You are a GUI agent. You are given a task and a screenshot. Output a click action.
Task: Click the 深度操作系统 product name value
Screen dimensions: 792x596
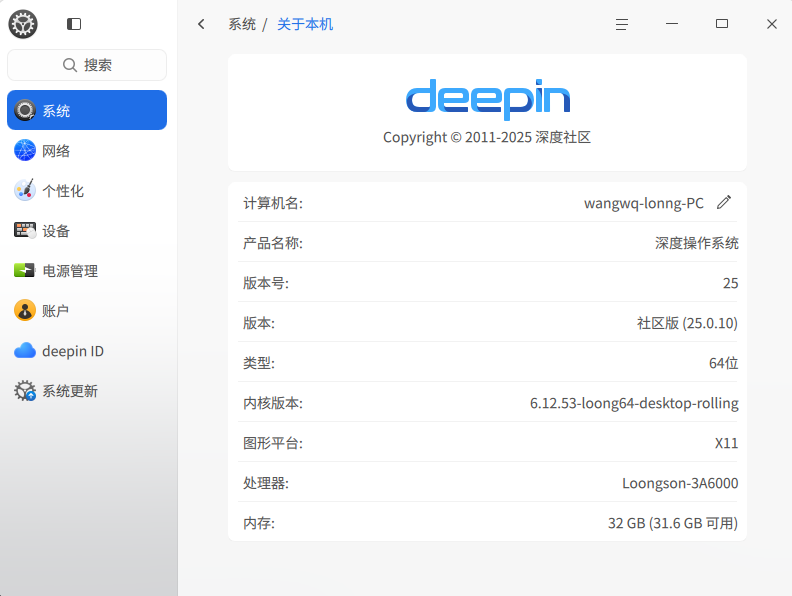(x=697, y=243)
